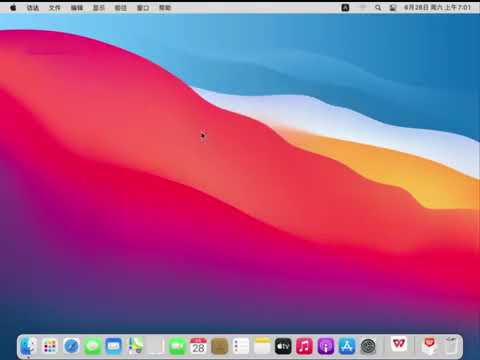
Task: Launch Reminders from the Dock
Action: tap(241, 346)
